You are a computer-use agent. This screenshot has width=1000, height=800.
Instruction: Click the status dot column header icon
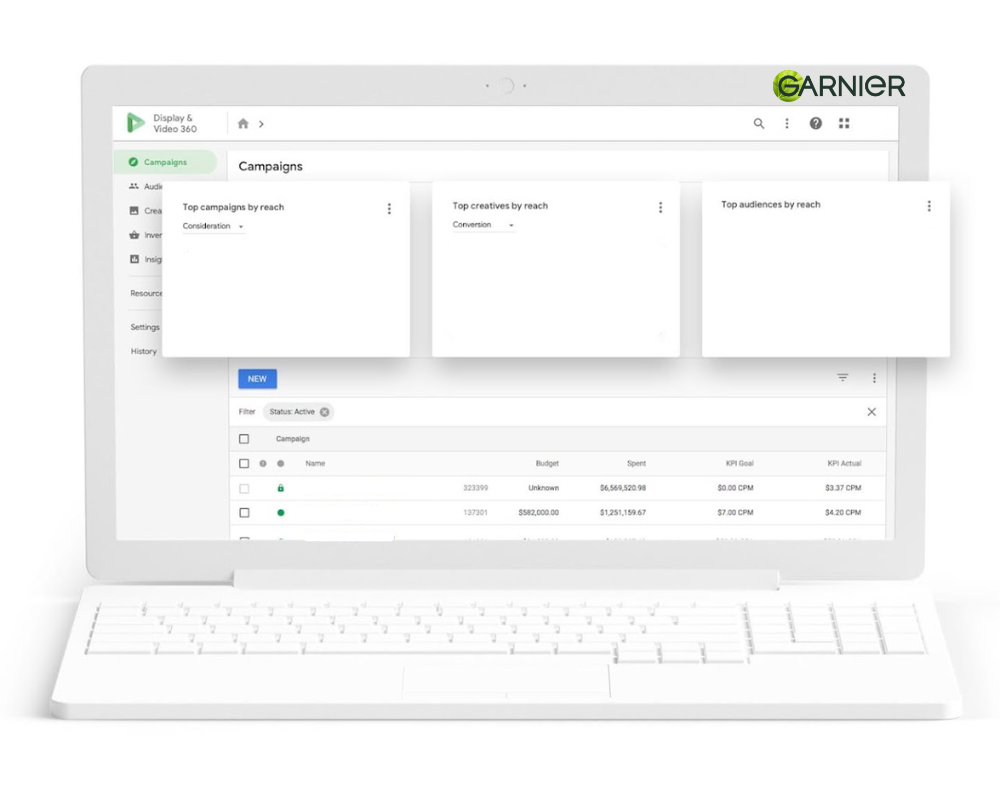(281, 464)
